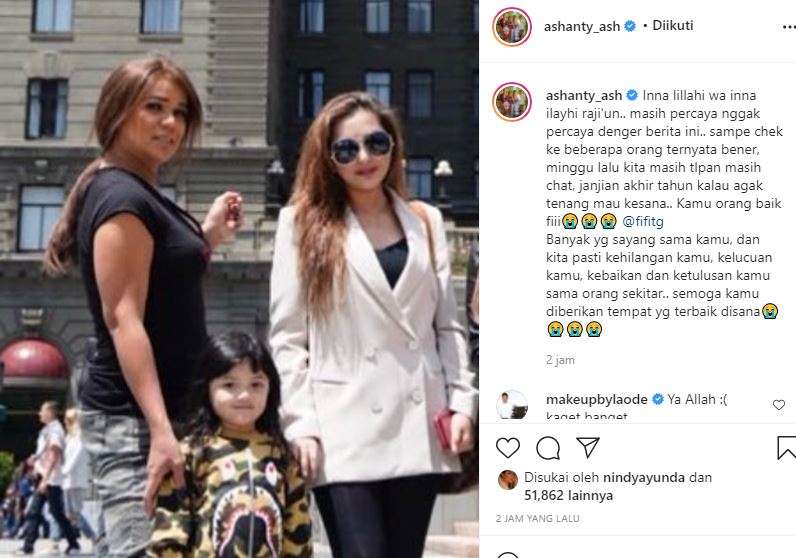796x558 pixels.
Task: Click the ashanty_ash name in caption
Action: pyautogui.click(x=584, y=95)
